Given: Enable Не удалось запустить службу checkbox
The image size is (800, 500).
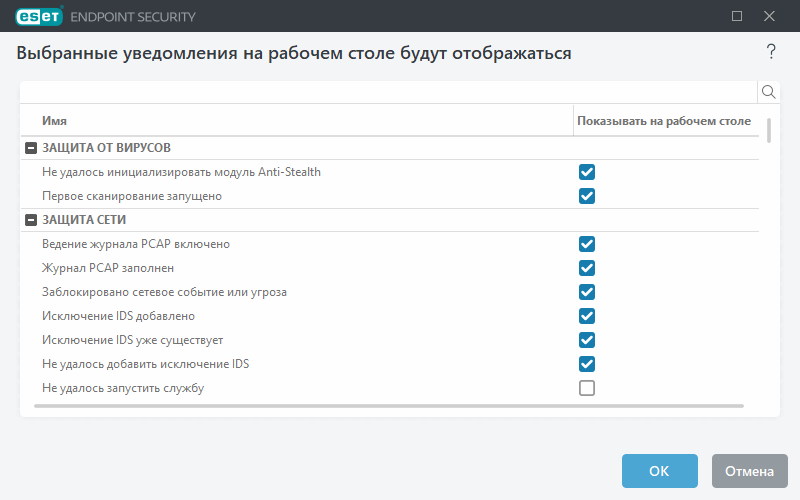Looking at the screenshot, I should click(x=587, y=388).
